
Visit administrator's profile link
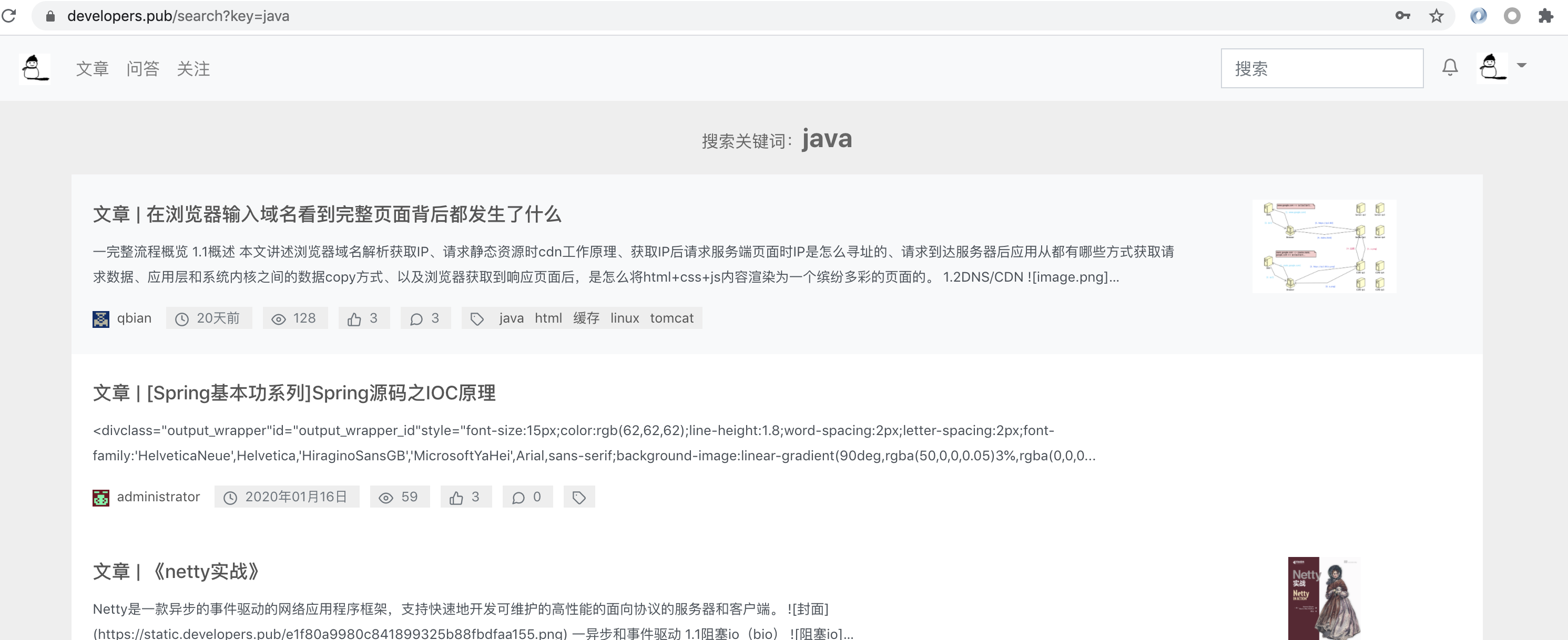pos(158,497)
